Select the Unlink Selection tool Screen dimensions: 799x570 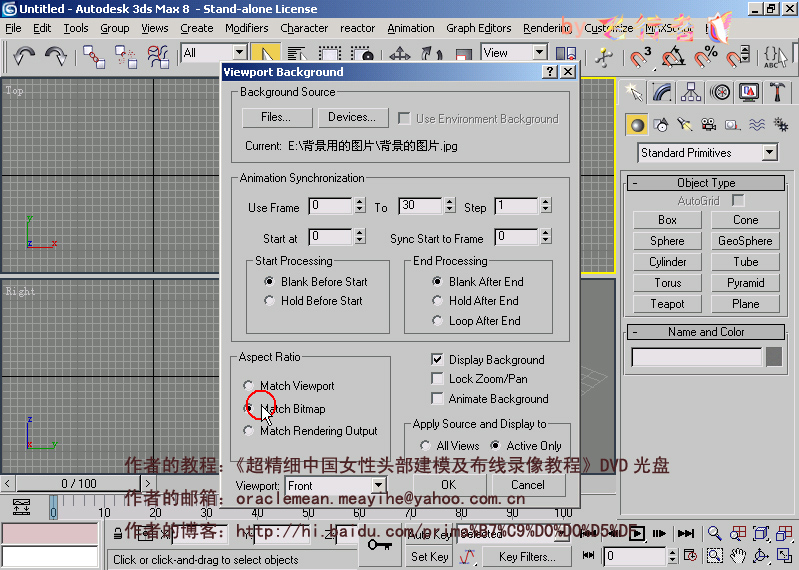(125, 56)
